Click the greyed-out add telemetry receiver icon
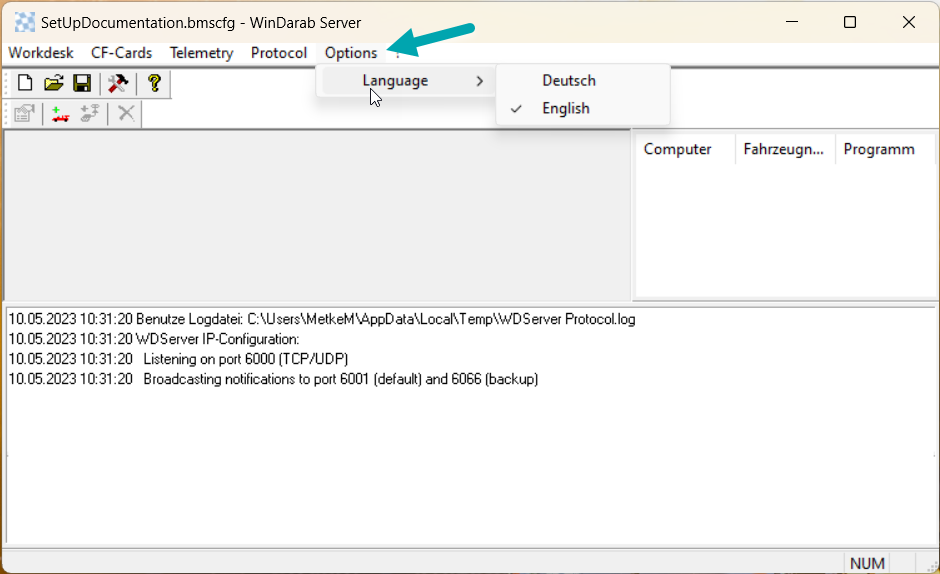 pyautogui.click(x=90, y=113)
